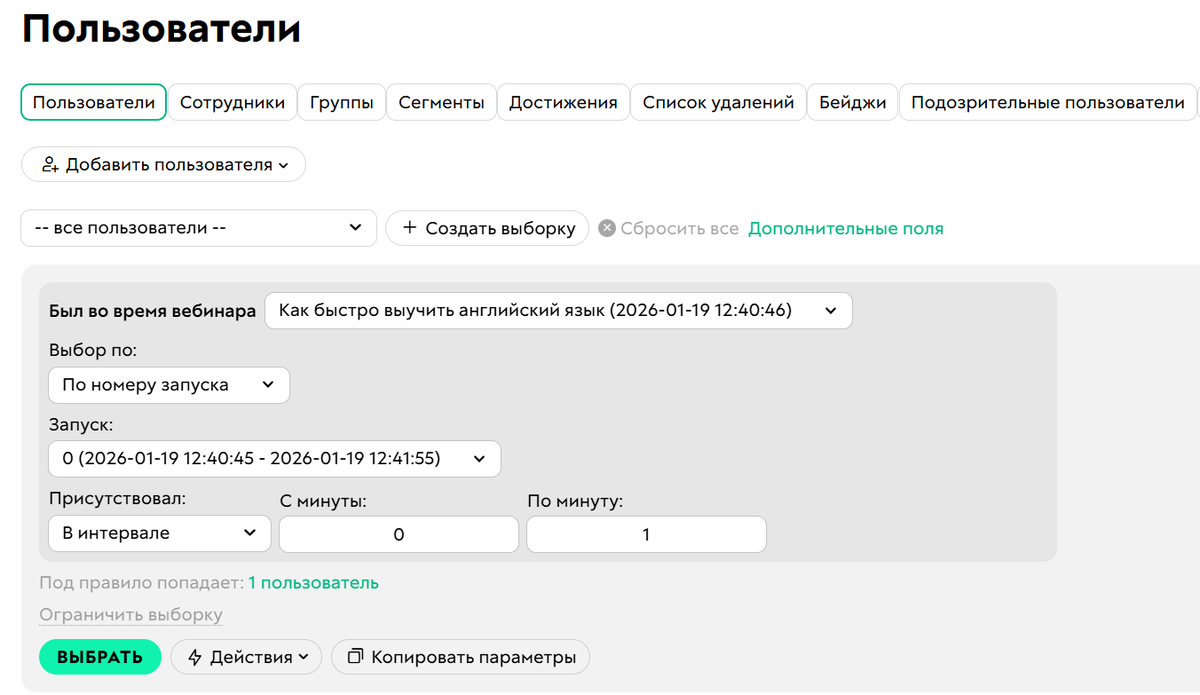Screen dimensions: 1200x695
Task: Click the X circle icon beside «Сбросить все»
Action: (607, 228)
